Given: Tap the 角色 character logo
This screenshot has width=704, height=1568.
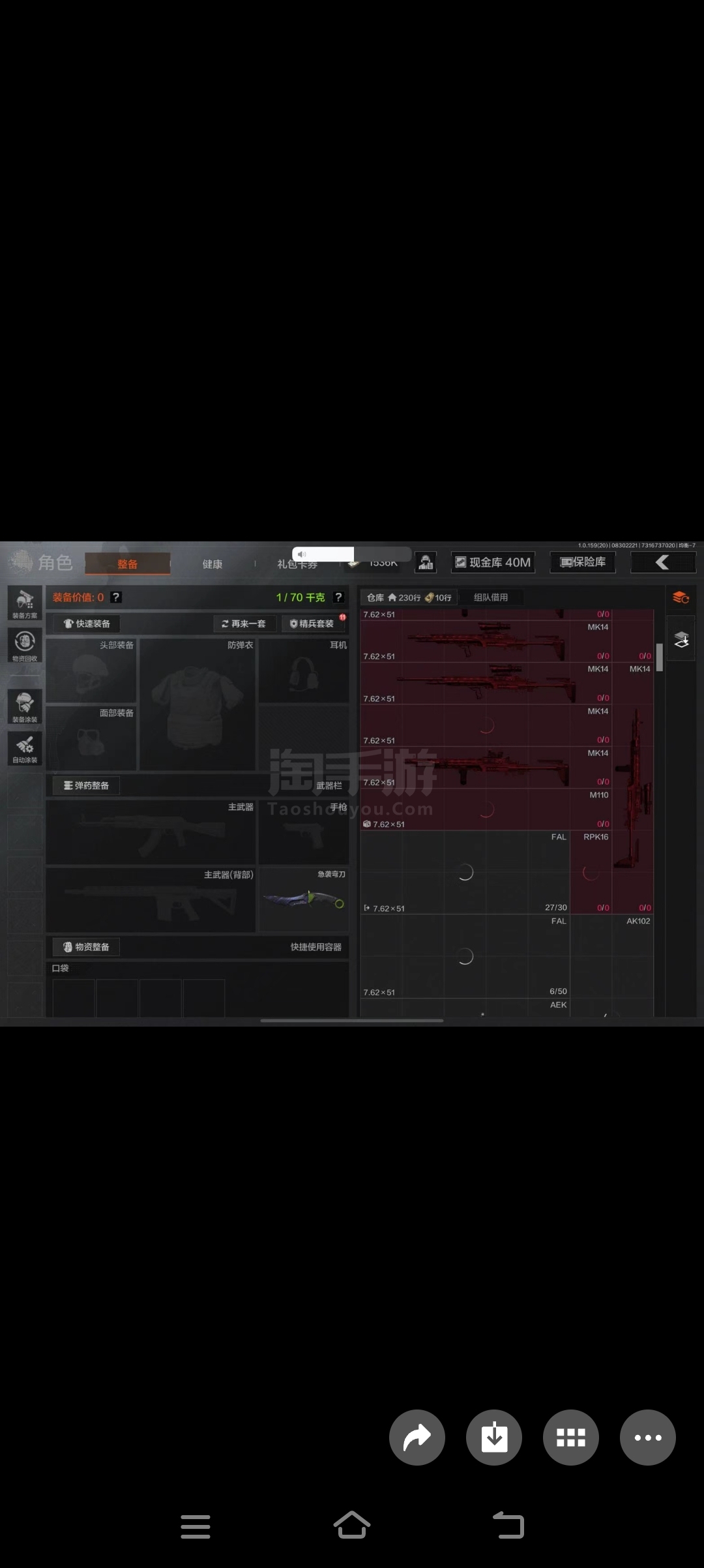Looking at the screenshot, I should (x=40, y=562).
